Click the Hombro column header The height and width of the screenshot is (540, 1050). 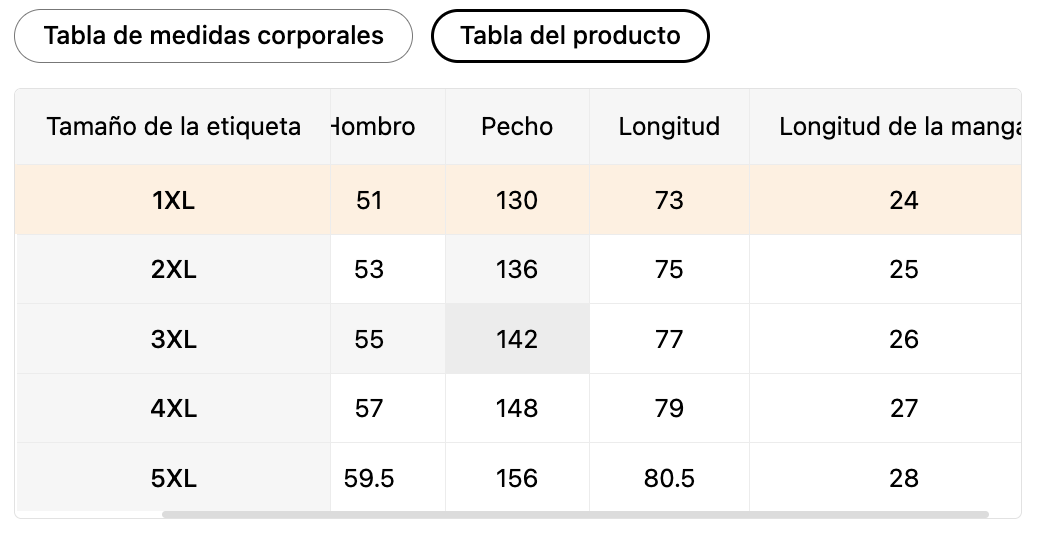pyautogui.click(x=373, y=127)
